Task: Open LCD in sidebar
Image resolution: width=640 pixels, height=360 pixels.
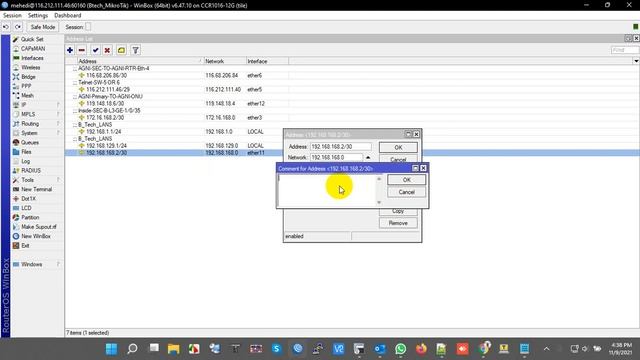Action: pyautogui.click(x=26, y=208)
